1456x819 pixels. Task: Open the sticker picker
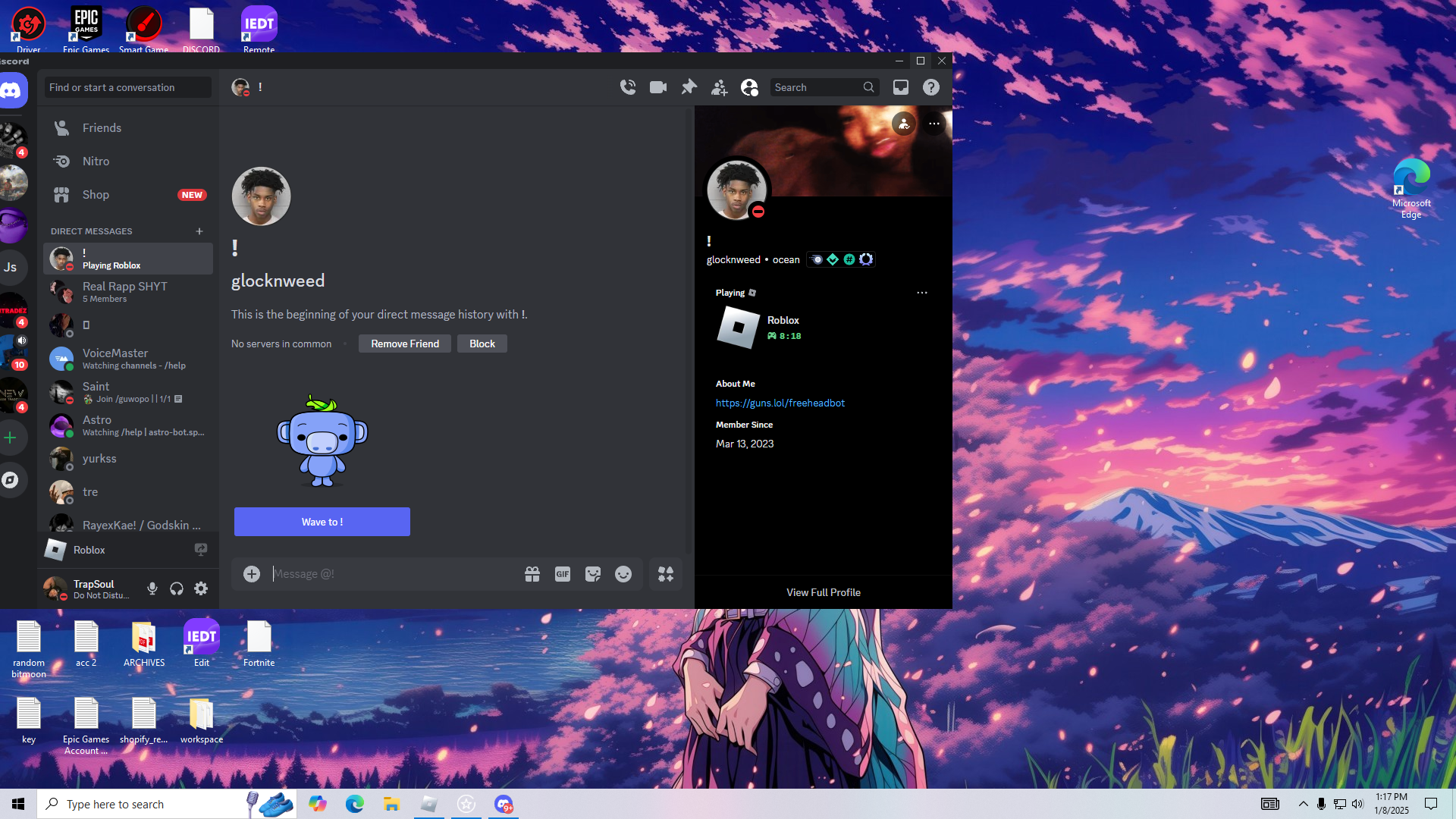pos(593,574)
